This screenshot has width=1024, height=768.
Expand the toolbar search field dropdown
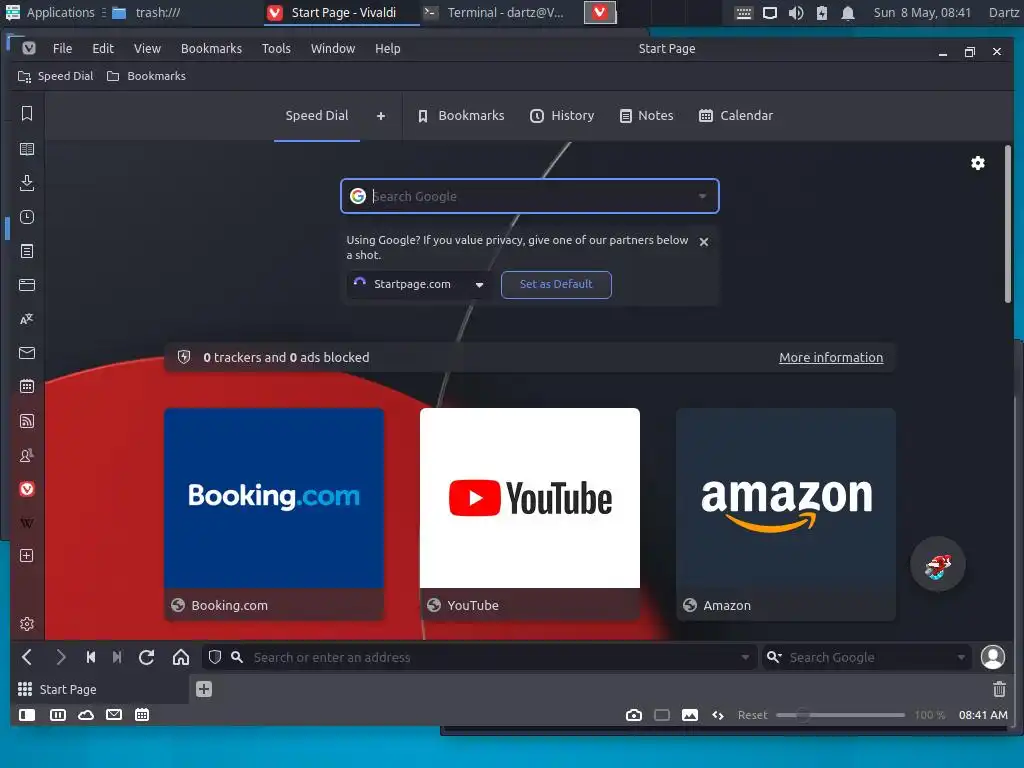tap(961, 657)
